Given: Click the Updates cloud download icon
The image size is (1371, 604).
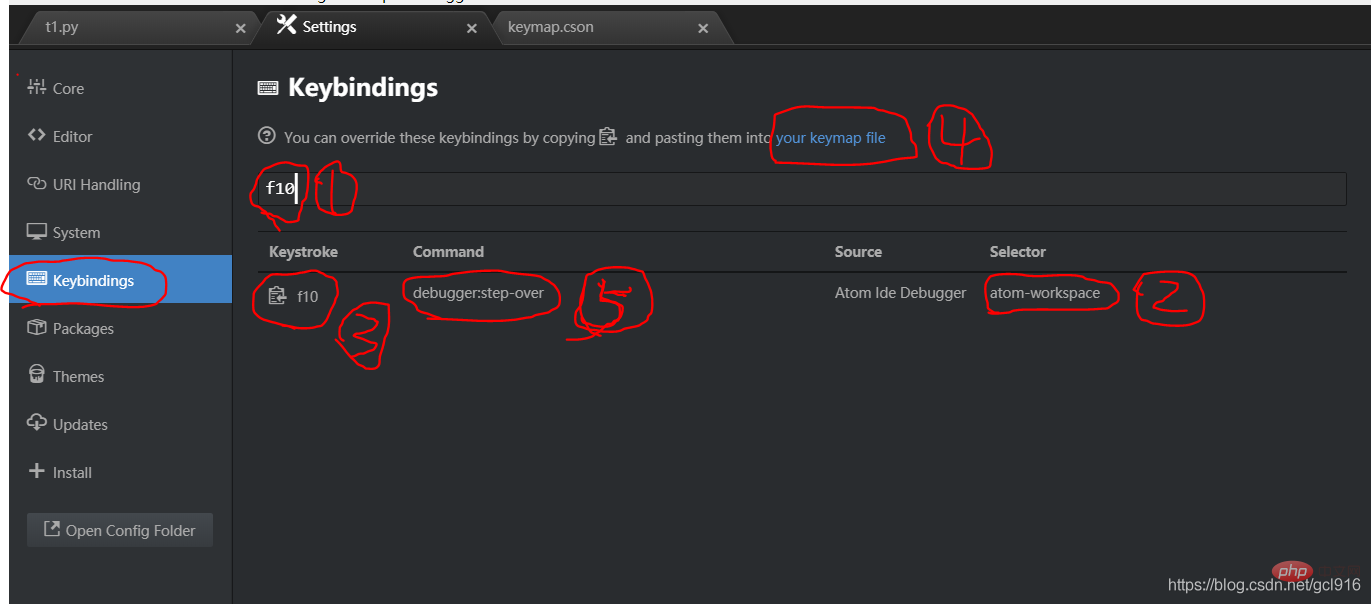Looking at the screenshot, I should pos(37,423).
